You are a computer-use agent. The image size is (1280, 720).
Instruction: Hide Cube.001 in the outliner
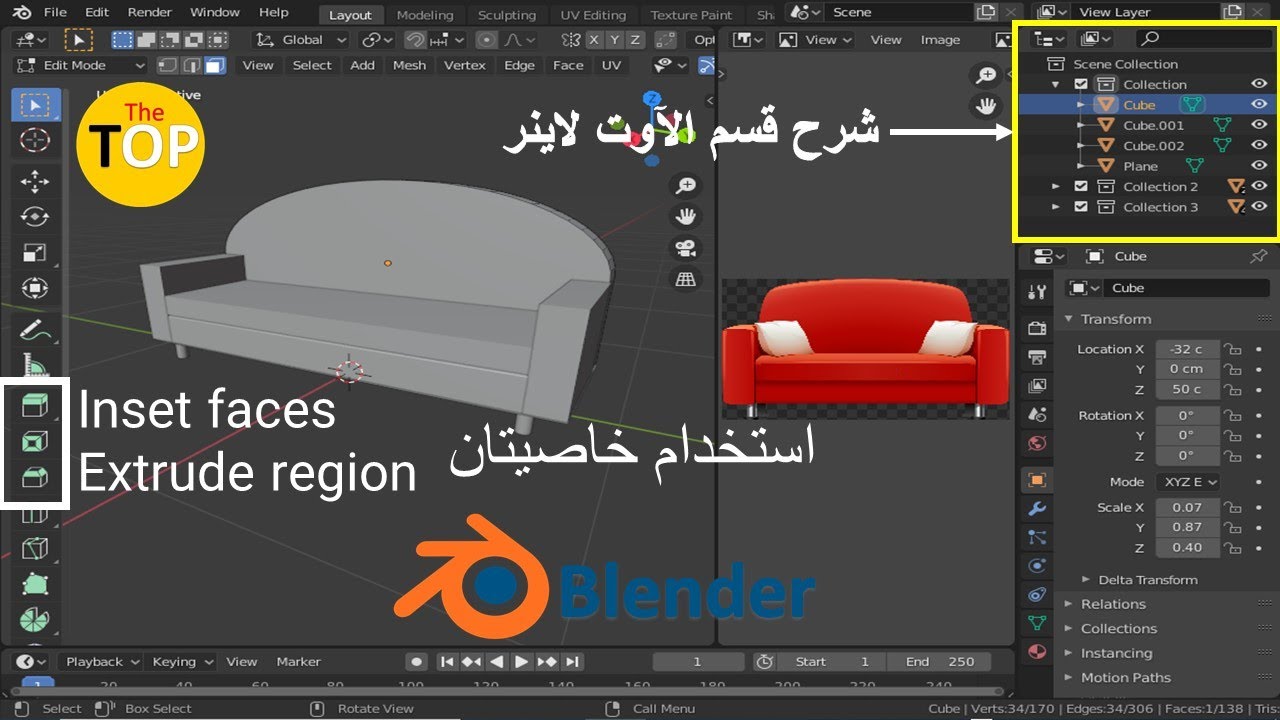[1259, 125]
